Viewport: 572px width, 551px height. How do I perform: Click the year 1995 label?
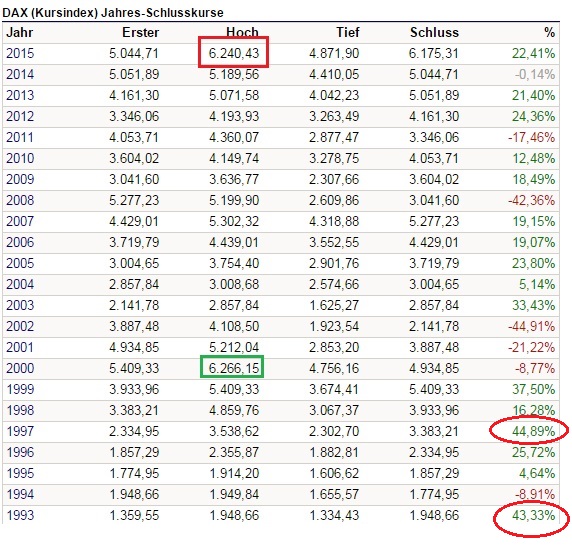(20, 473)
